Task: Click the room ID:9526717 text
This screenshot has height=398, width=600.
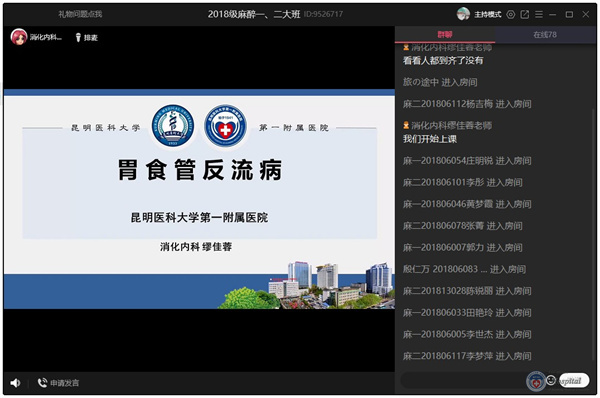Action: [x=323, y=14]
